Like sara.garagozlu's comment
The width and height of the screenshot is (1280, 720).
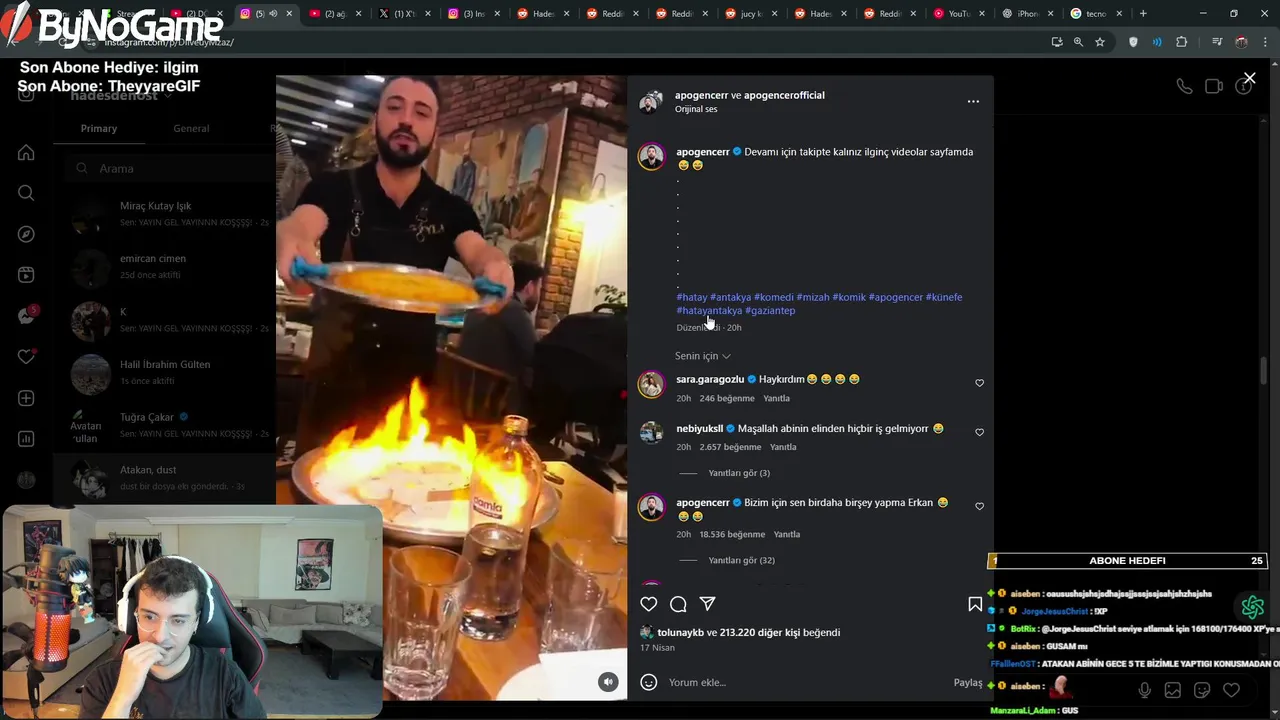(979, 383)
